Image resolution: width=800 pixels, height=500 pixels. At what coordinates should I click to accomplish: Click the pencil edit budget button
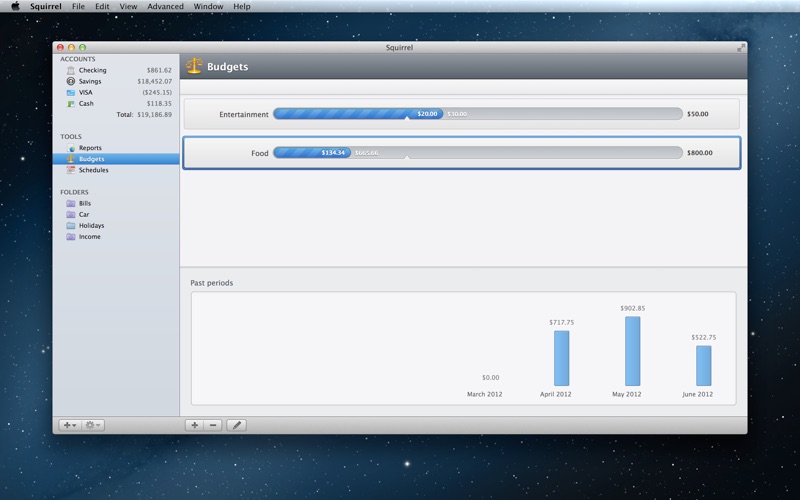[x=236, y=425]
